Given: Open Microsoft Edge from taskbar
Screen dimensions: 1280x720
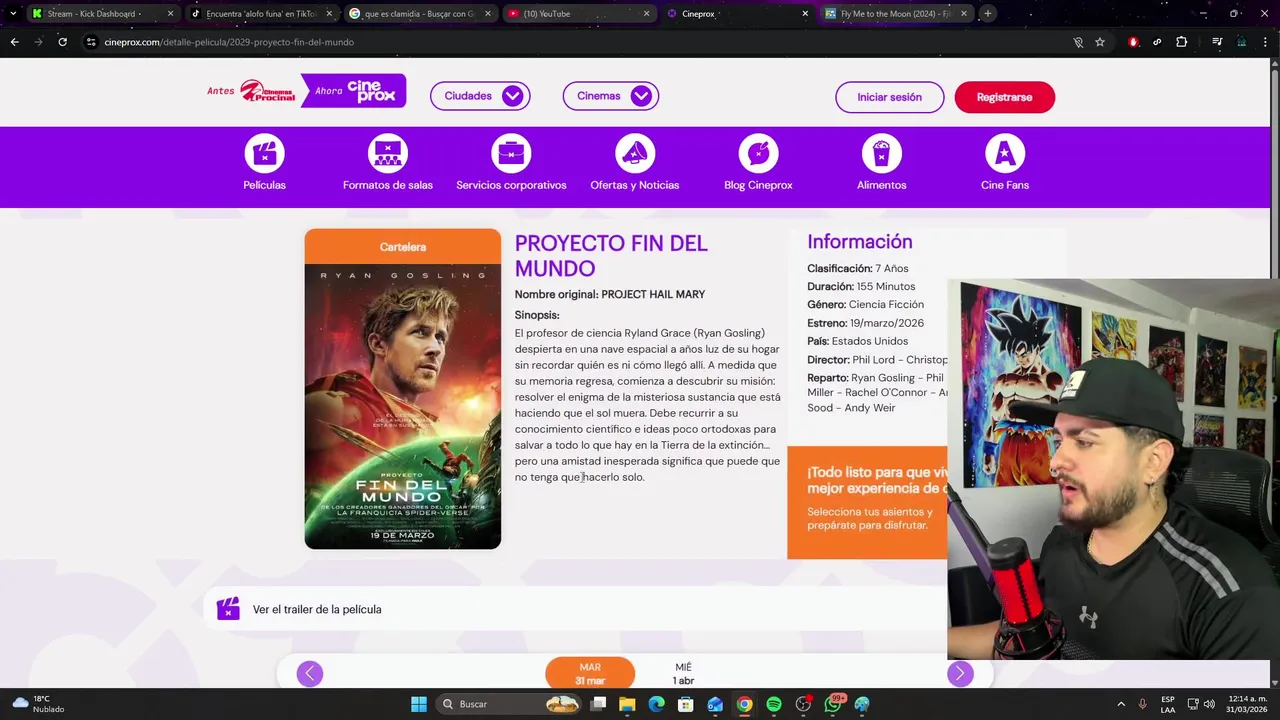Looking at the screenshot, I should 656,704.
